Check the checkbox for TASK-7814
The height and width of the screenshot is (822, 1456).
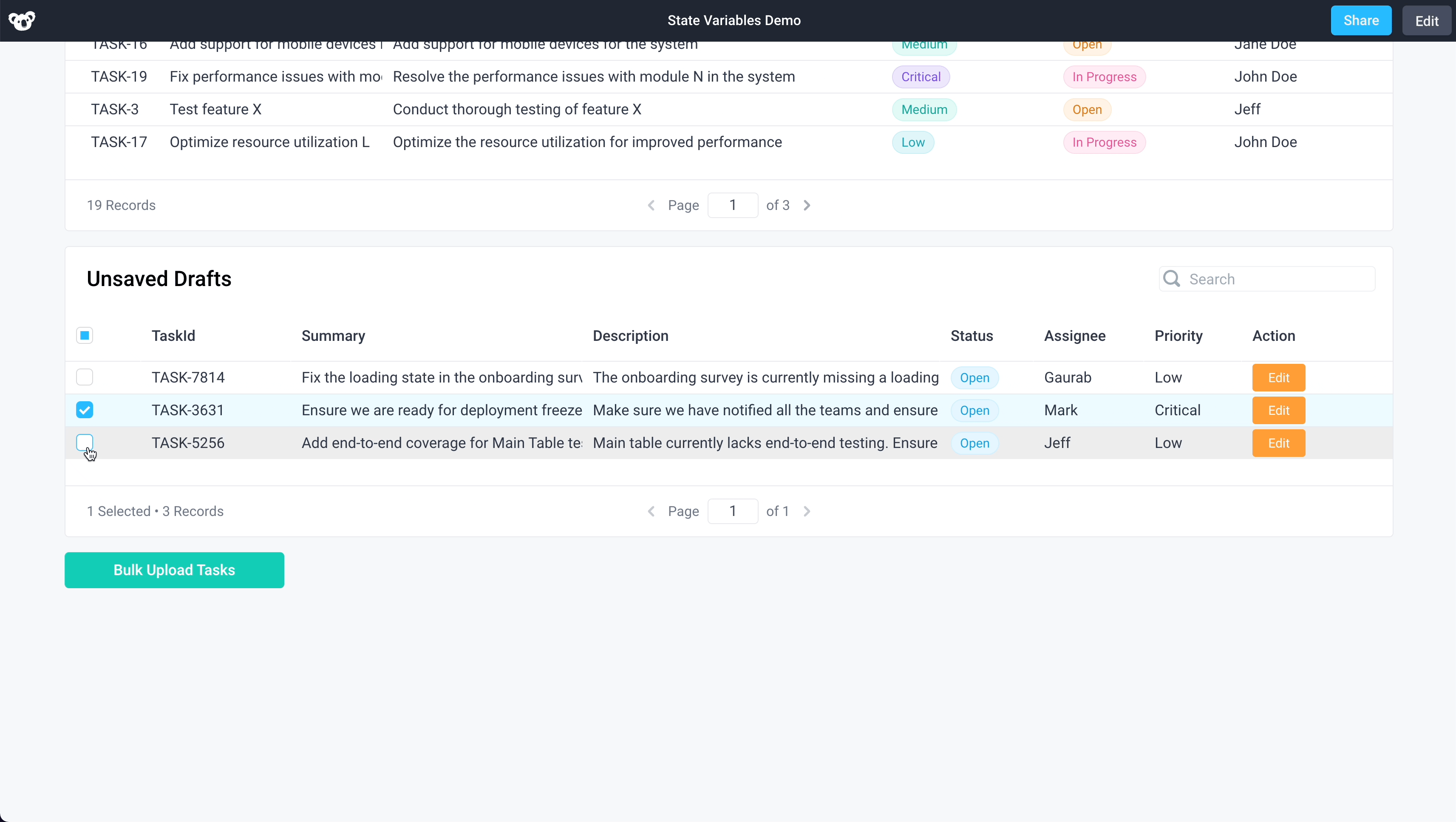(84, 377)
